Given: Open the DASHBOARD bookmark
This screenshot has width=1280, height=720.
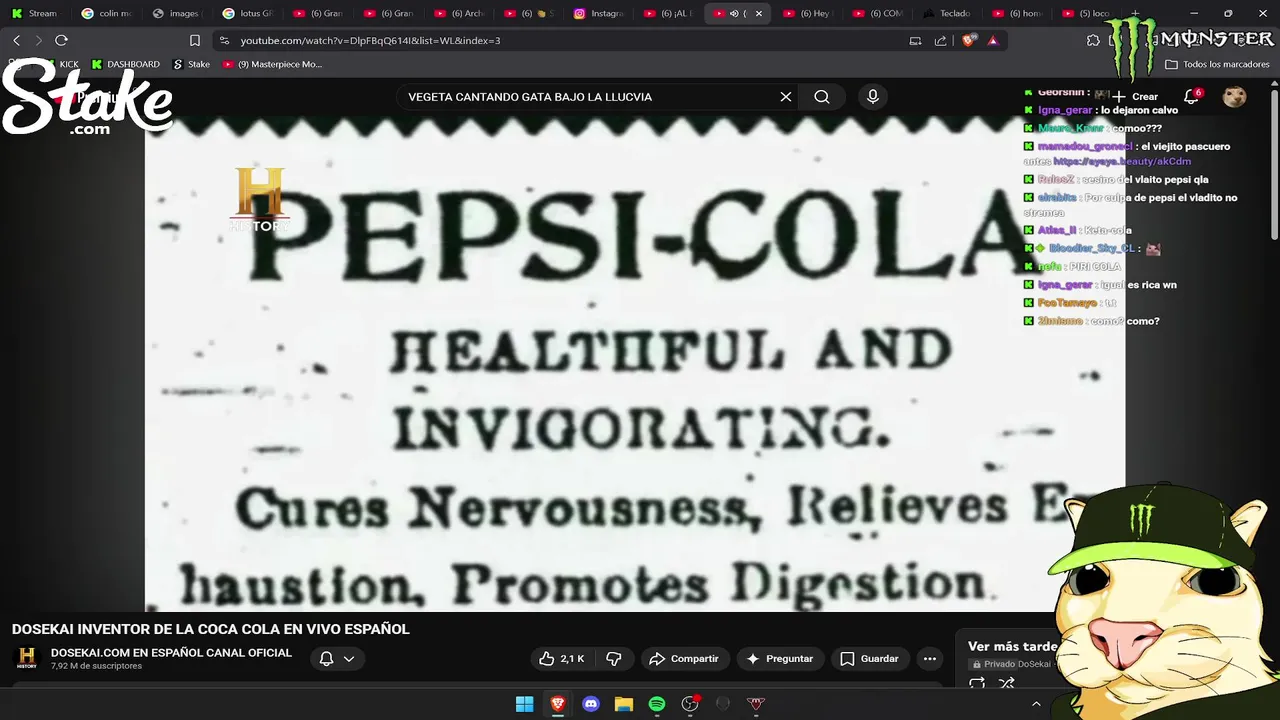Looking at the screenshot, I should pyautogui.click(x=125, y=64).
